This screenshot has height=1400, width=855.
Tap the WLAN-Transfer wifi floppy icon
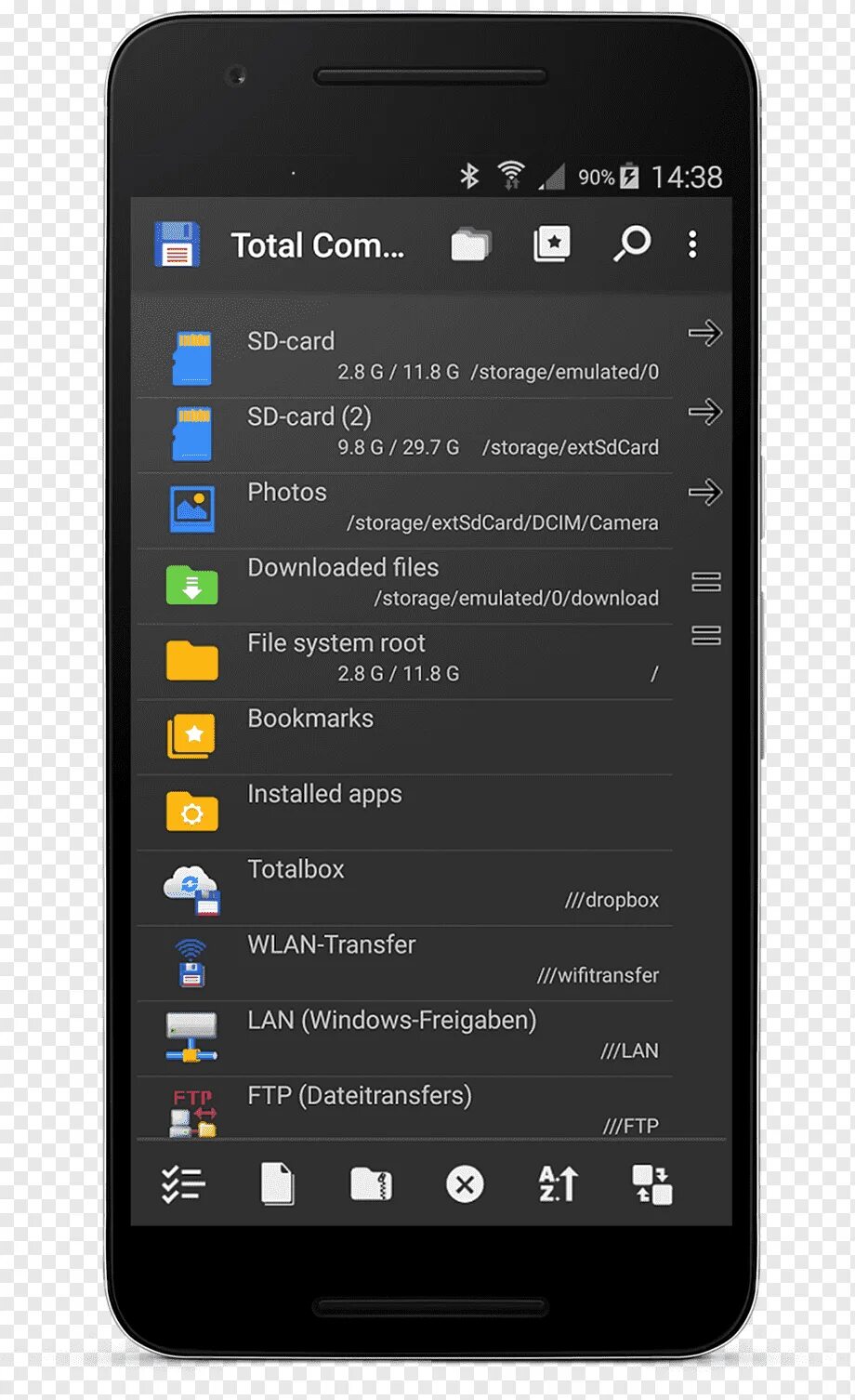(x=191, y=962)
